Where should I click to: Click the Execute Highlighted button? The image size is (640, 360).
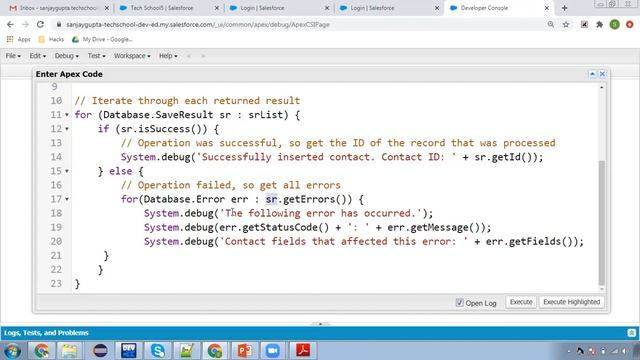coord(571,302)
